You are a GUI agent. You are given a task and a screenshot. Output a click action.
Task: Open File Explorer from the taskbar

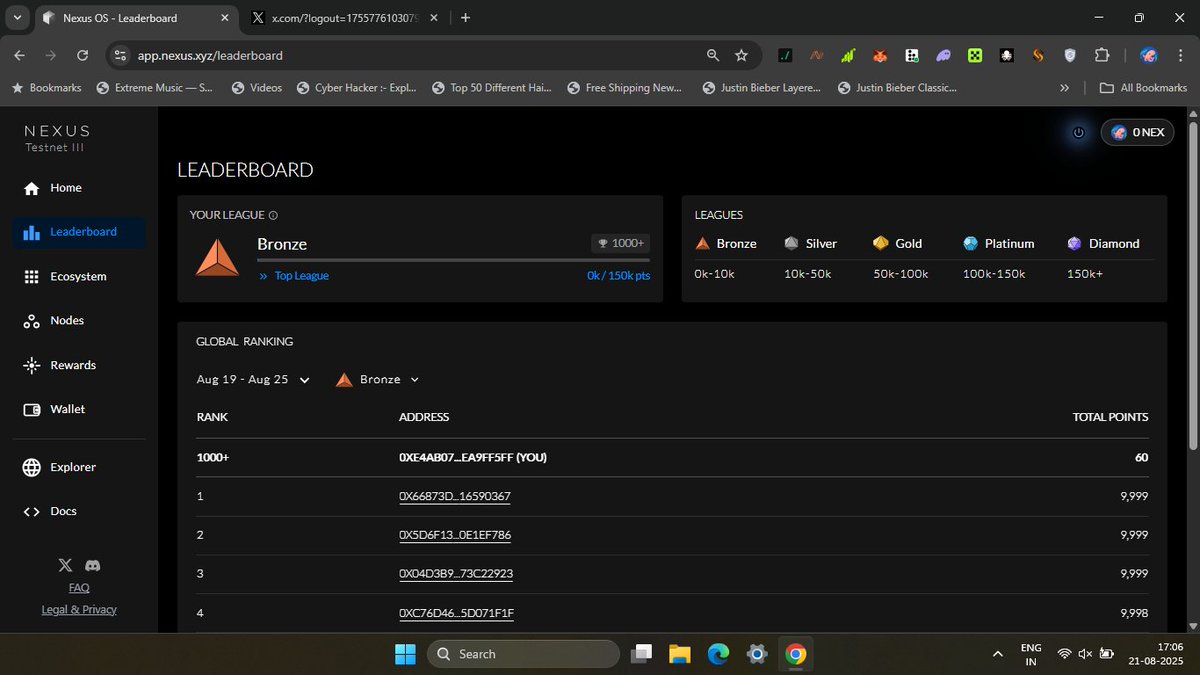(x=680, y=654)
